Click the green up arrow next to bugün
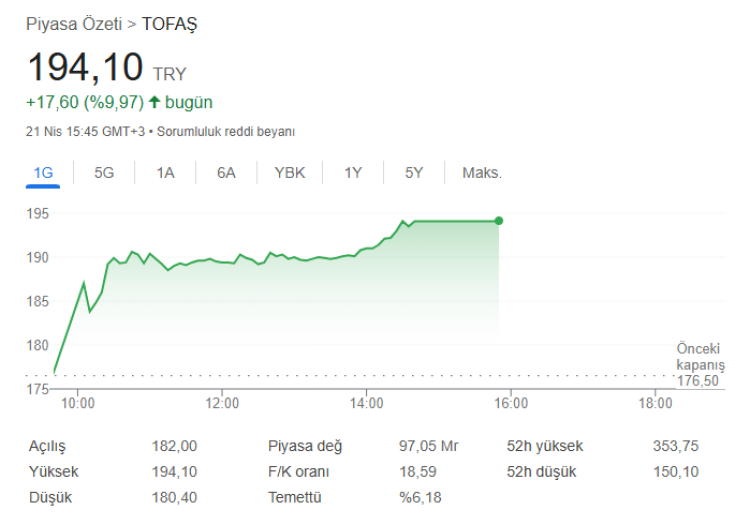The height and width of the screenshot is (525, 750). coord(154,102)
